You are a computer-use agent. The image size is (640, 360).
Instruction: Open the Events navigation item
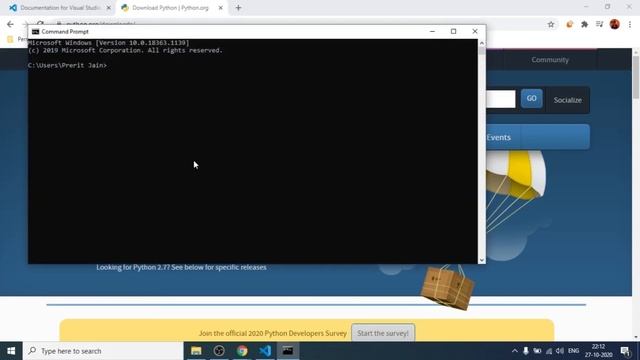tap(498, 138)
